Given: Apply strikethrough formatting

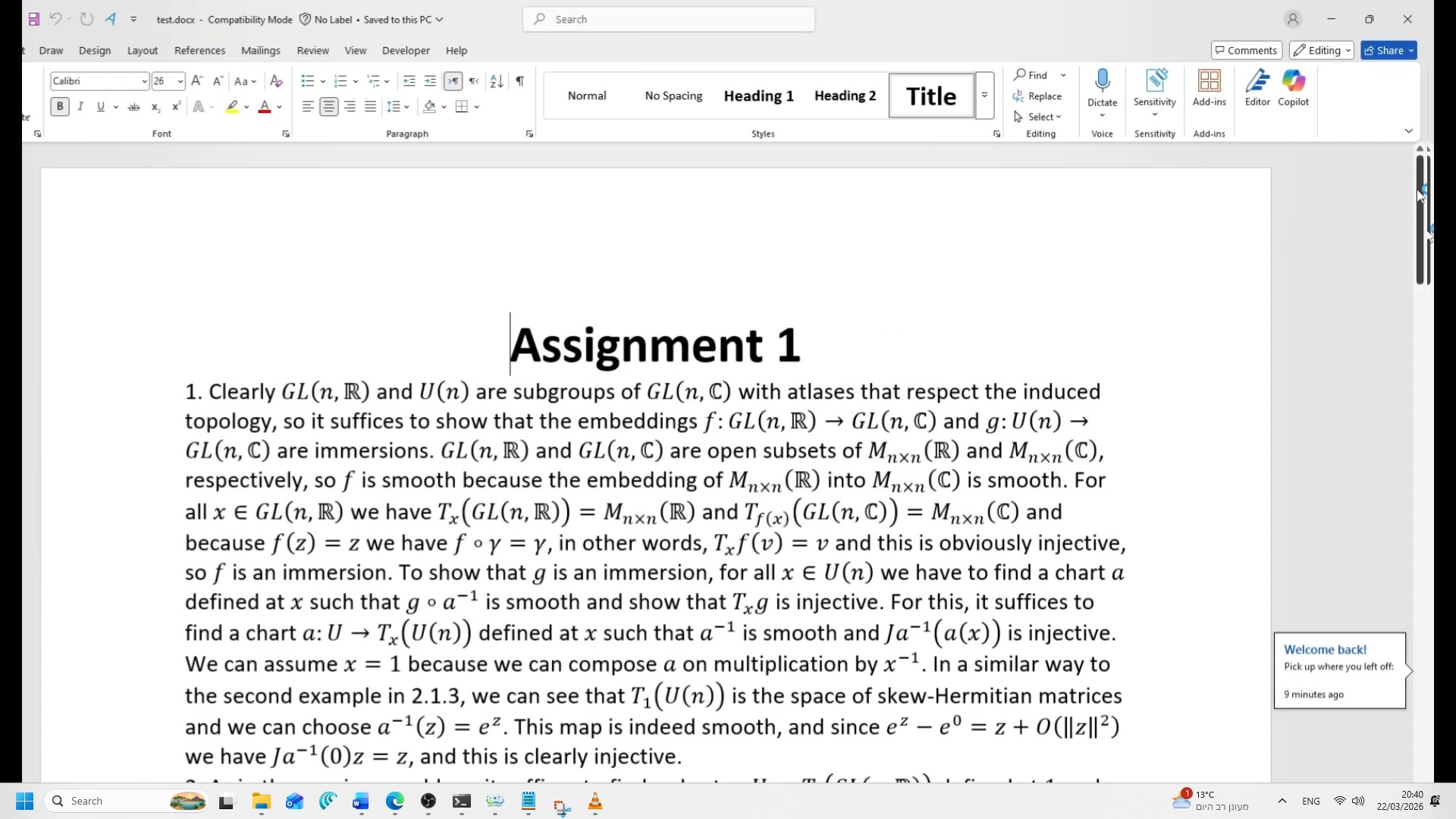Looking at the screenshot, I should click(x=134, y=107).
